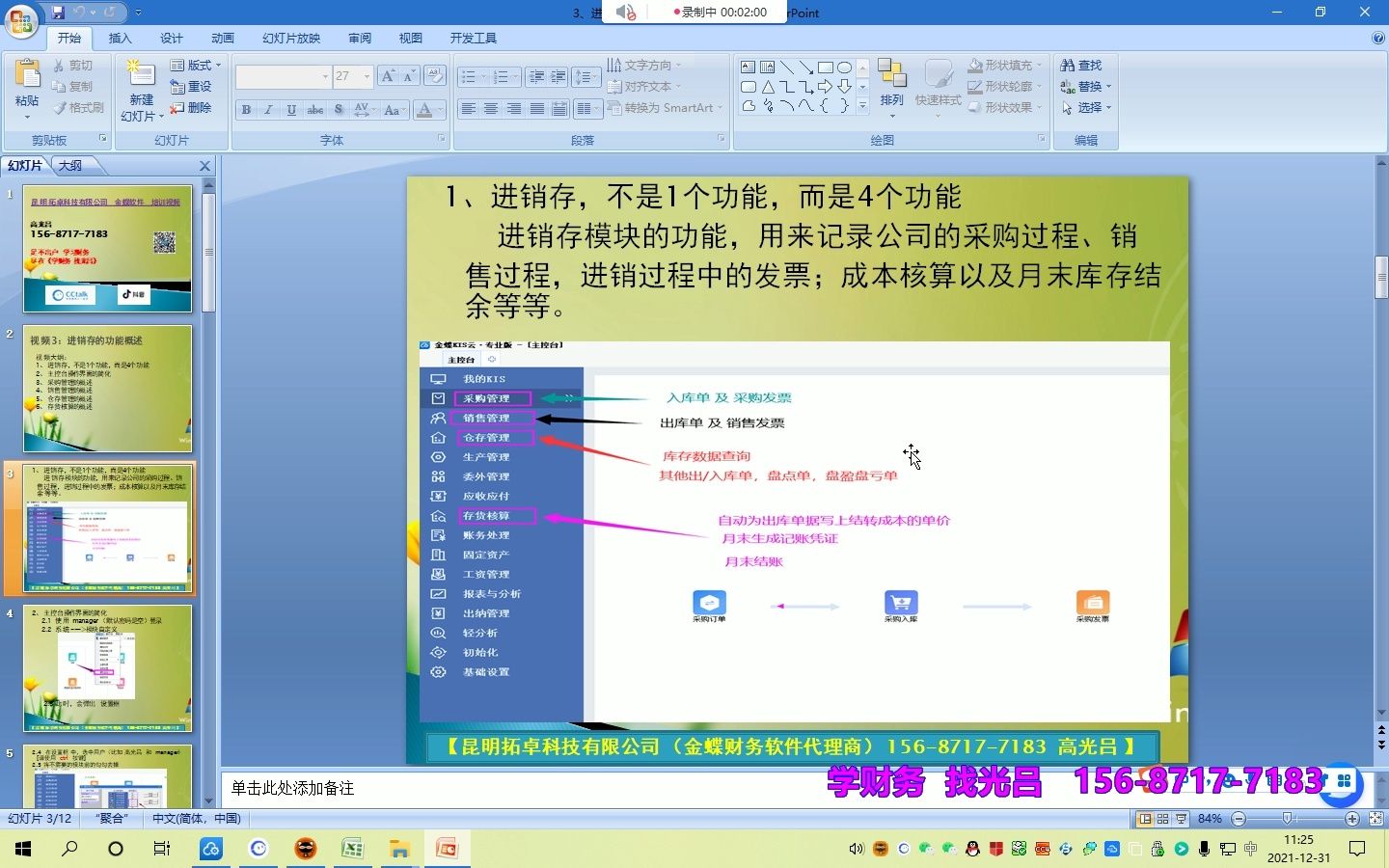This screenshot has width=1389, height=868.
Task: Open the Insert (插入) ribbon tab
Action: click(120, 38)
